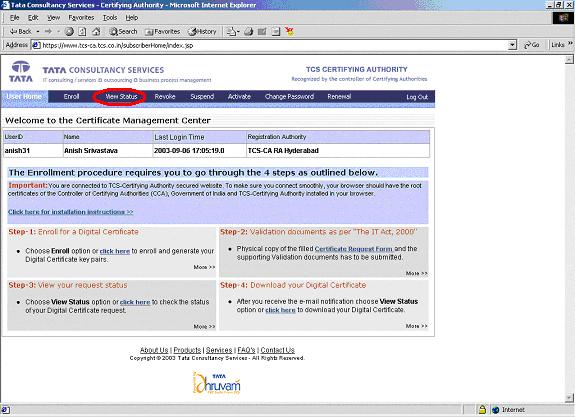Viewport: 575px width, 418px height.
Task: Open the Search toolbar button
Action: [123, 32]
